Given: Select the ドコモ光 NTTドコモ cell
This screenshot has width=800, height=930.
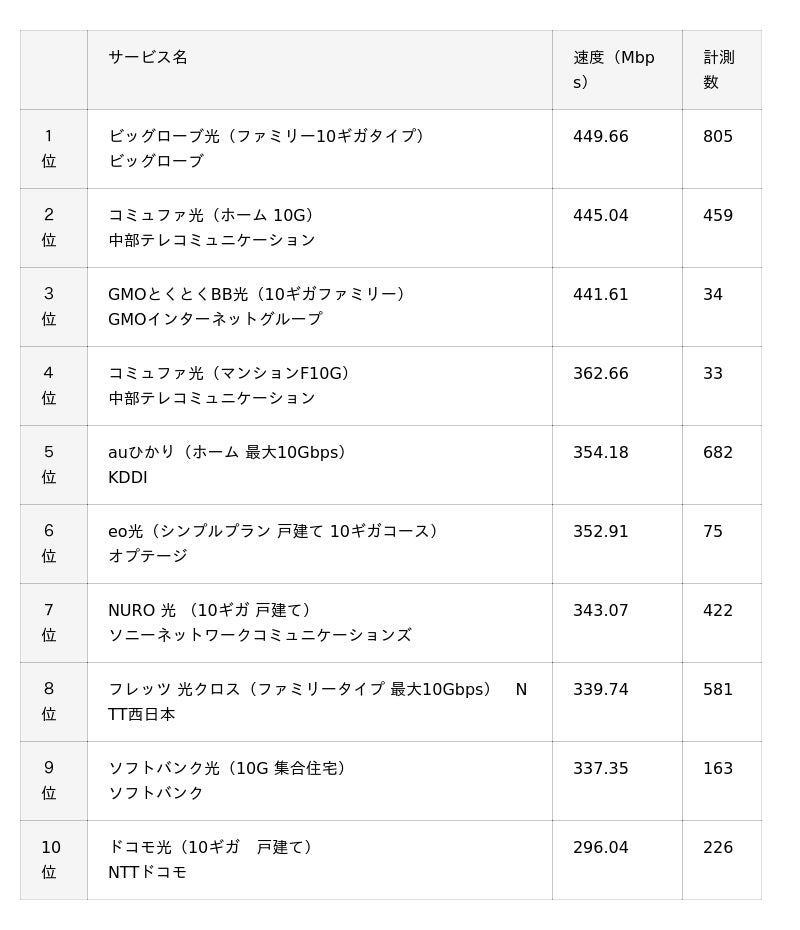Looking at the screenshot, I should (320, 859).
